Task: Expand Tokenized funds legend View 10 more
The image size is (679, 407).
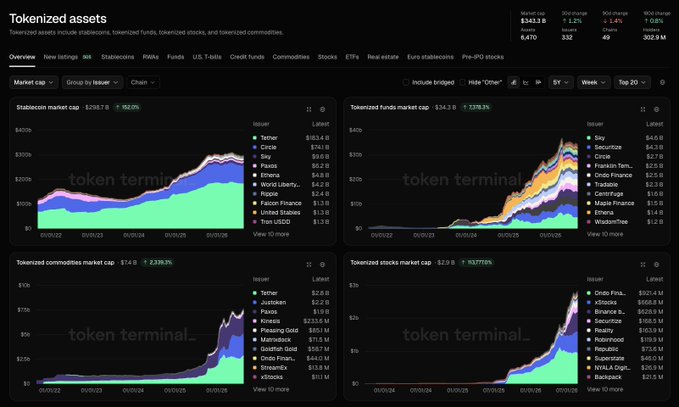Action: tap(605, 234)
